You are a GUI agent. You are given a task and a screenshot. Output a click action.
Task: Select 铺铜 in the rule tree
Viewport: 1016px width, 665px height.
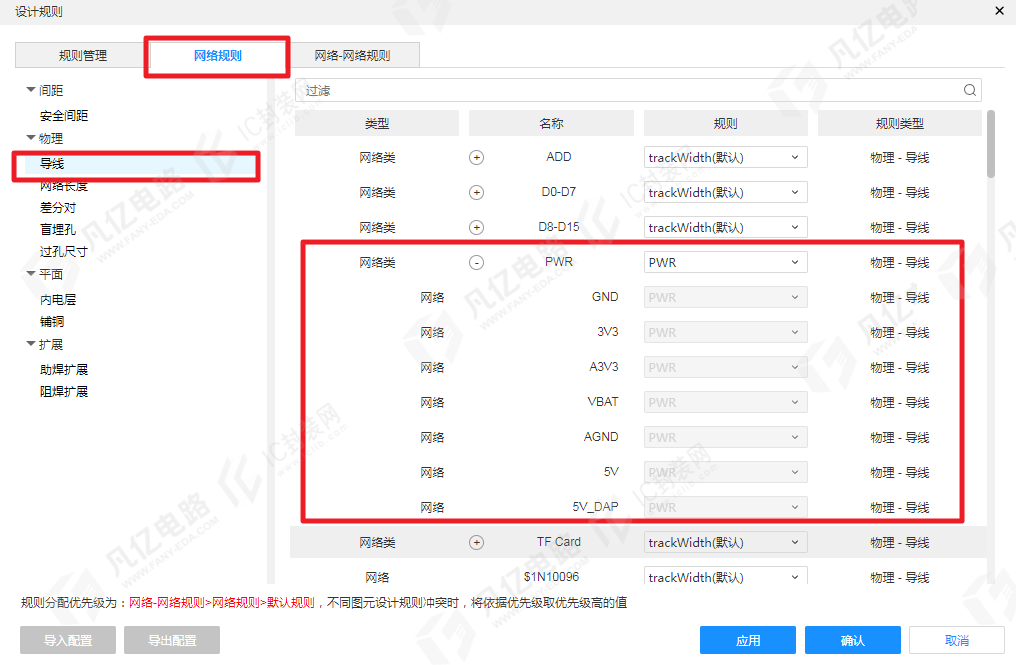[x=52, y=322]
